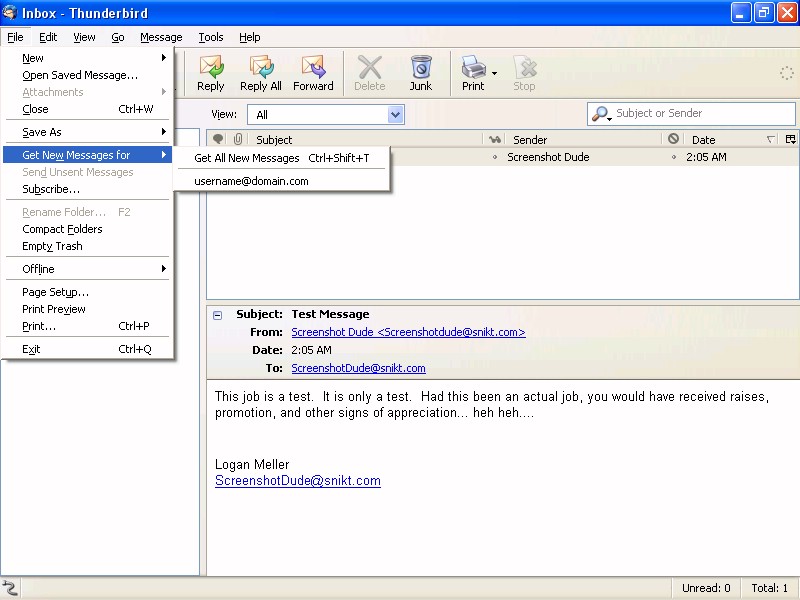This screenshot has height=600, width=800.
Task: Click the signature email link in body
Action: click(x=297, y=481)
